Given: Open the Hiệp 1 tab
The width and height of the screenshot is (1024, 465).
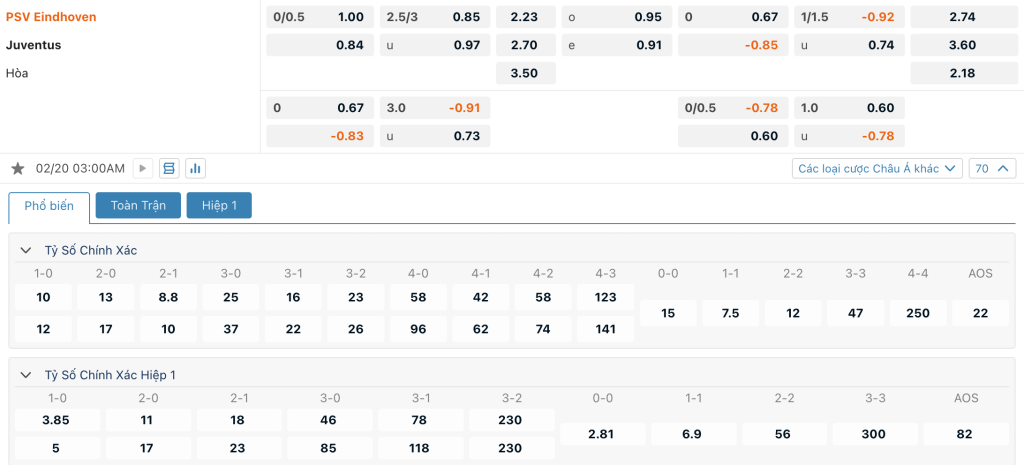Looking at the screenshot, I should click(x=219, y=206).
